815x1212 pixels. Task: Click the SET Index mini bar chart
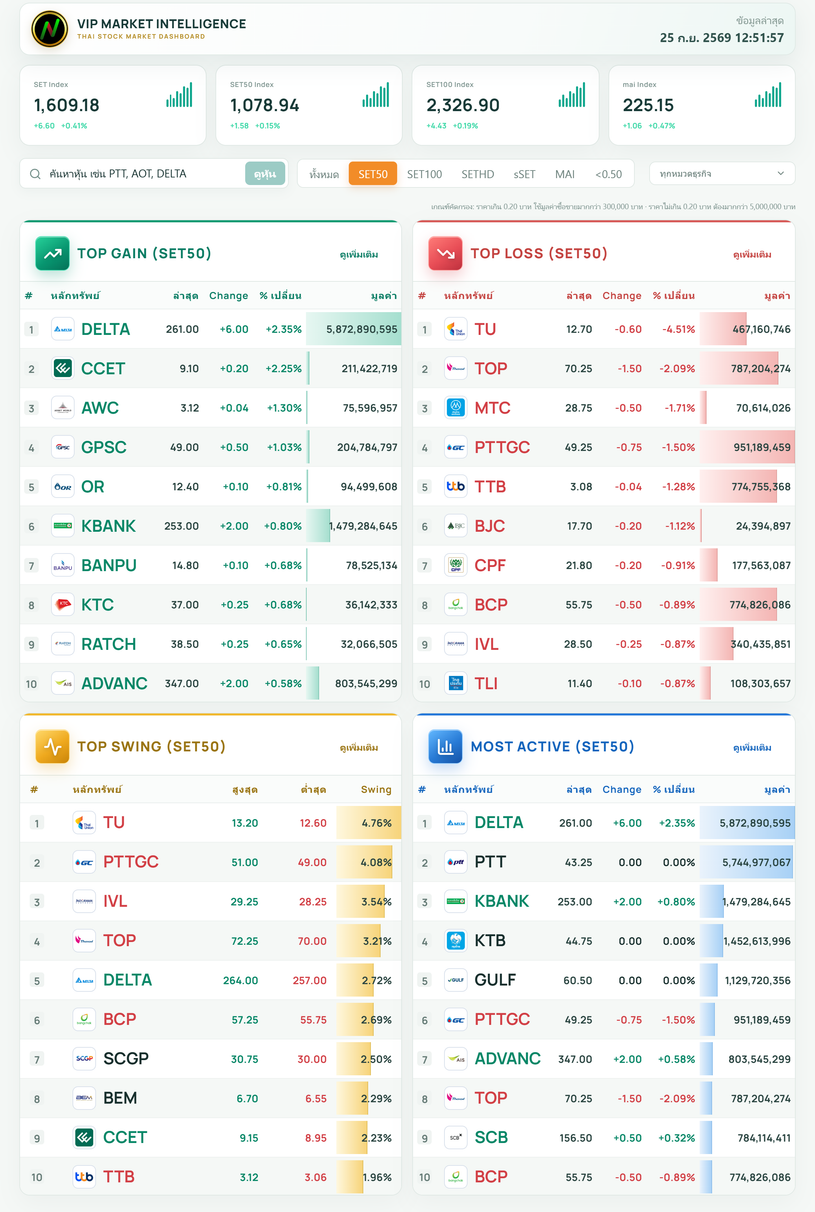[180, 96]
